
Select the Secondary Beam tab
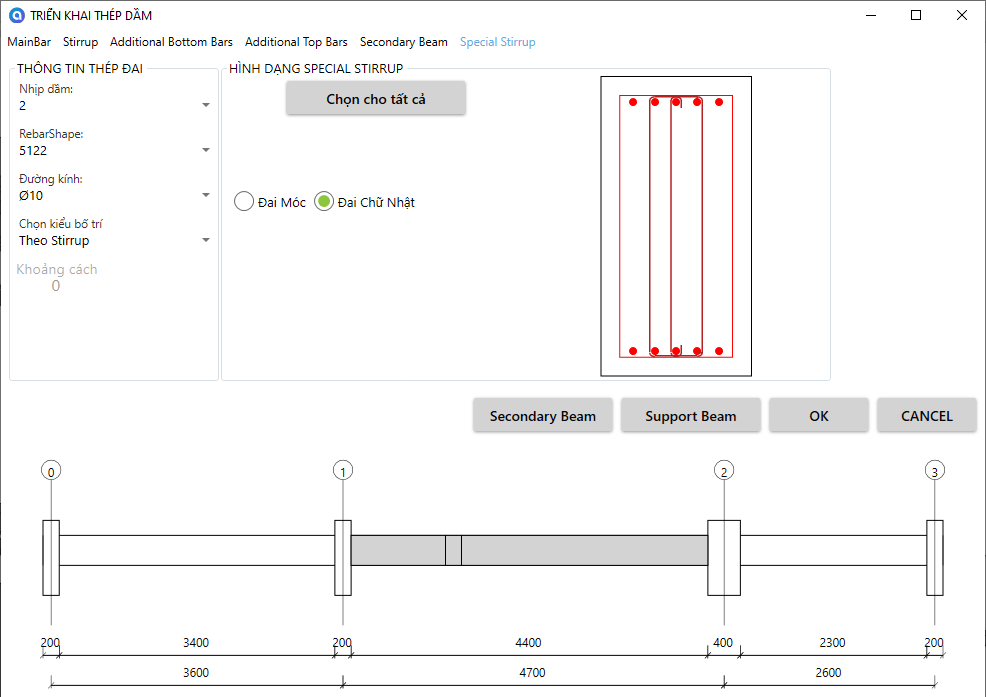404,42
